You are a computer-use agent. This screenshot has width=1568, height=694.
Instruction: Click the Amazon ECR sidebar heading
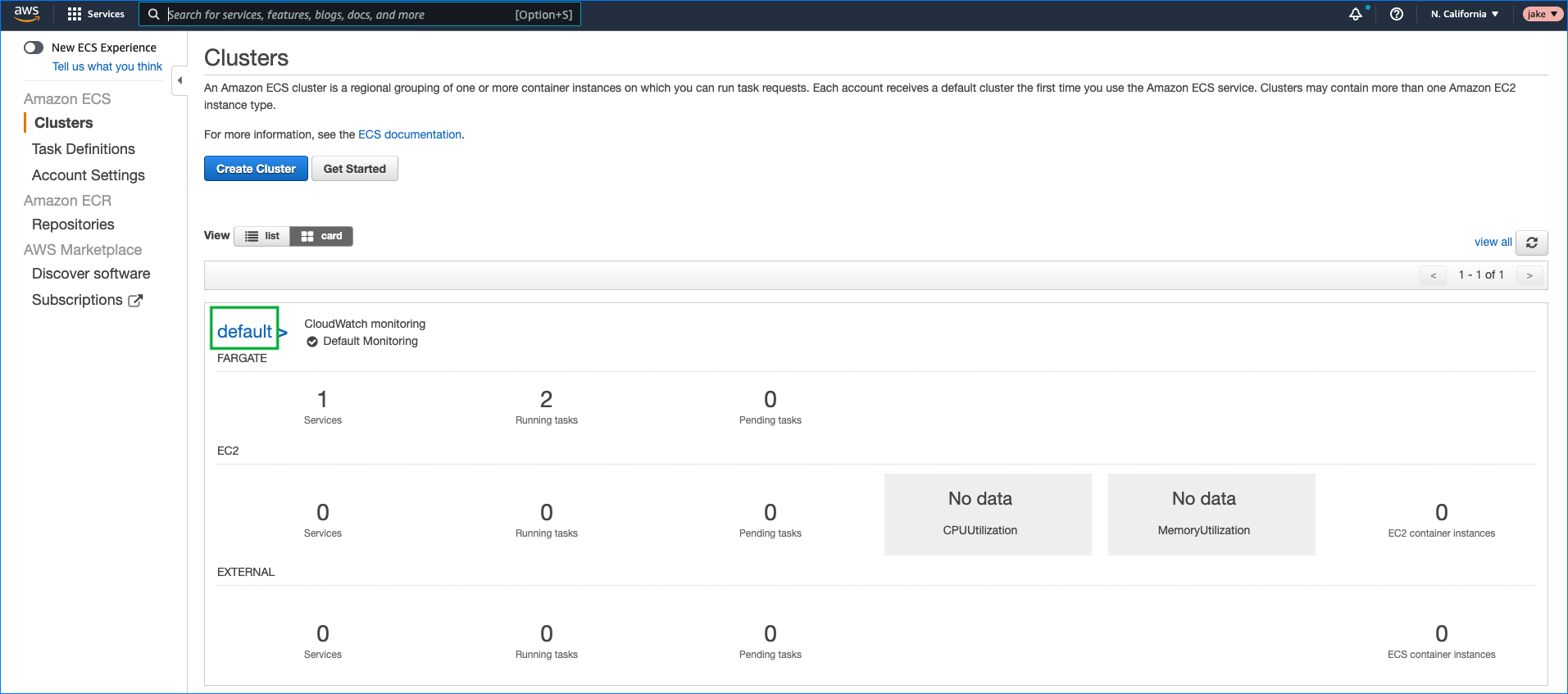pos(67,201)
